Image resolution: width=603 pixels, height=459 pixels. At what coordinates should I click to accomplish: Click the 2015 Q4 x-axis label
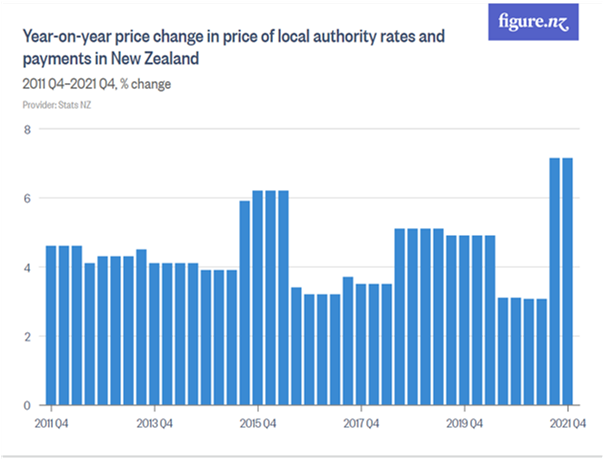click(257, 422)
